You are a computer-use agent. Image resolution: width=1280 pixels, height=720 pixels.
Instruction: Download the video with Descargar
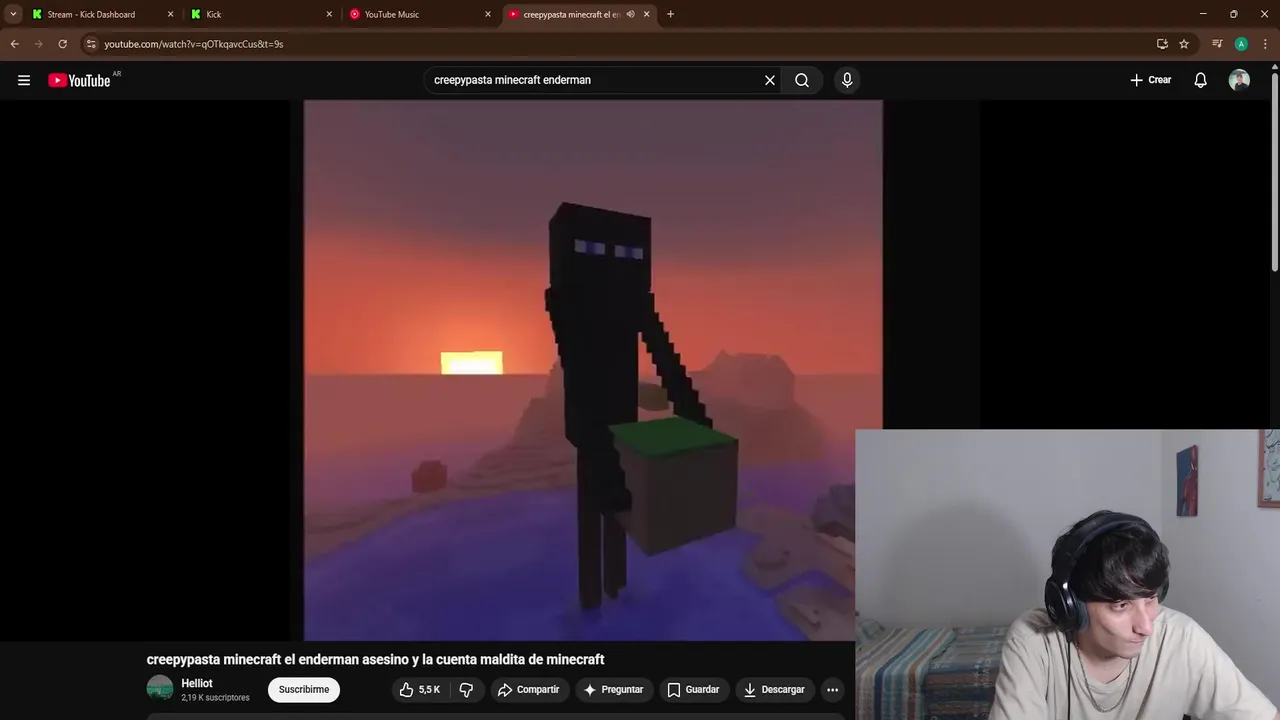point(774,689)
